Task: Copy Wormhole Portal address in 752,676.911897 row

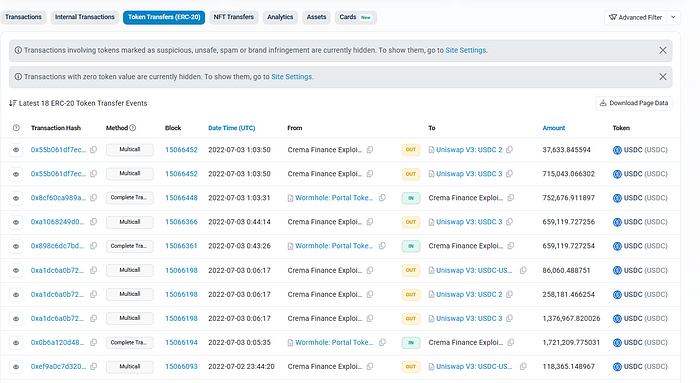Action: tap(383, 198)
